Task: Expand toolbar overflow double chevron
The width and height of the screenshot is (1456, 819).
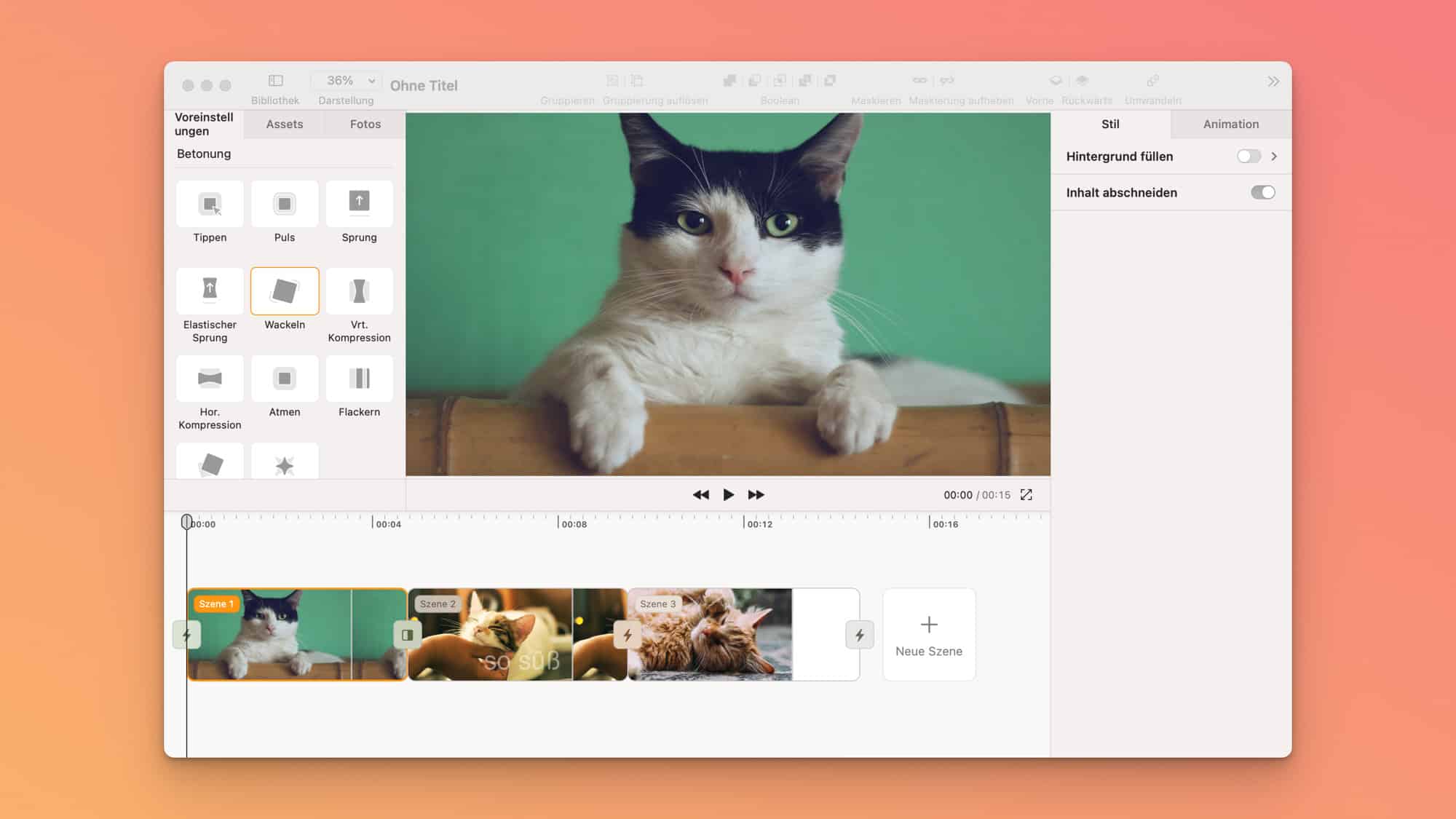Action: [1273, 82]
